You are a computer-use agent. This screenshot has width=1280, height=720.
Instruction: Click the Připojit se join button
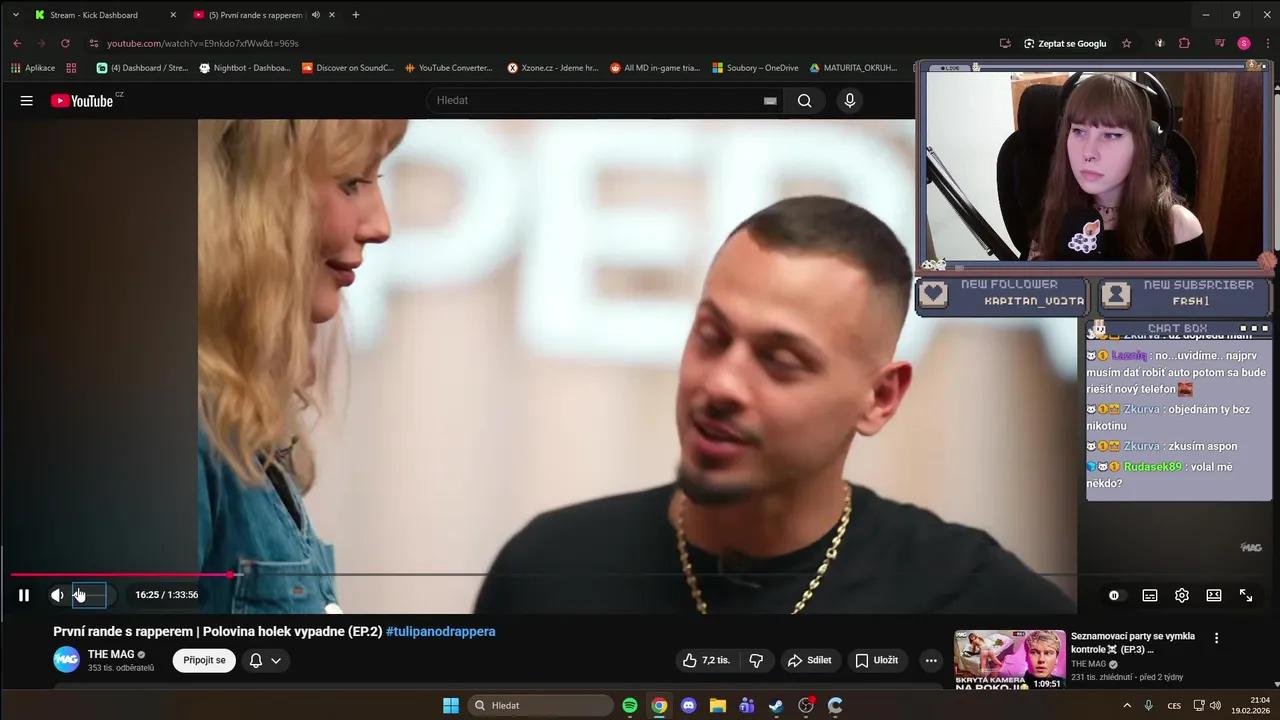pos(204,660)
